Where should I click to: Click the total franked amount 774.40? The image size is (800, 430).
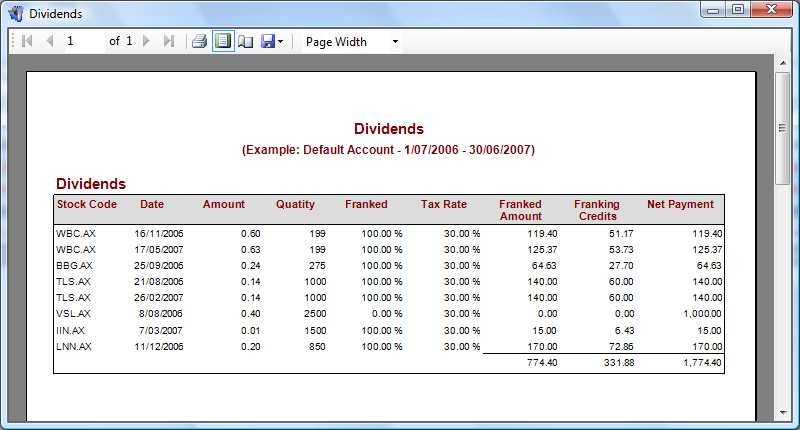pyautogui.click(x=542, y=363)
